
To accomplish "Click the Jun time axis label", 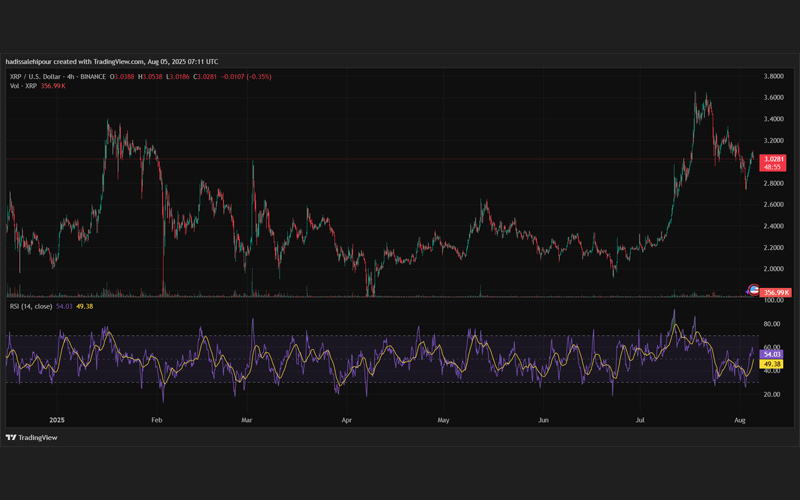I will (543, 420).
